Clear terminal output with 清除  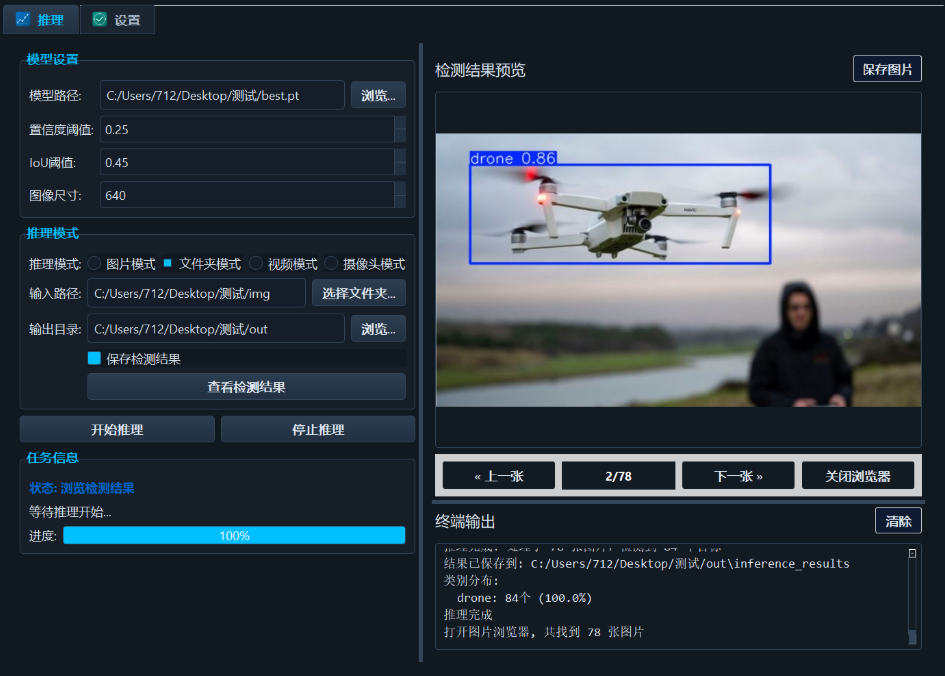(898, 521)
